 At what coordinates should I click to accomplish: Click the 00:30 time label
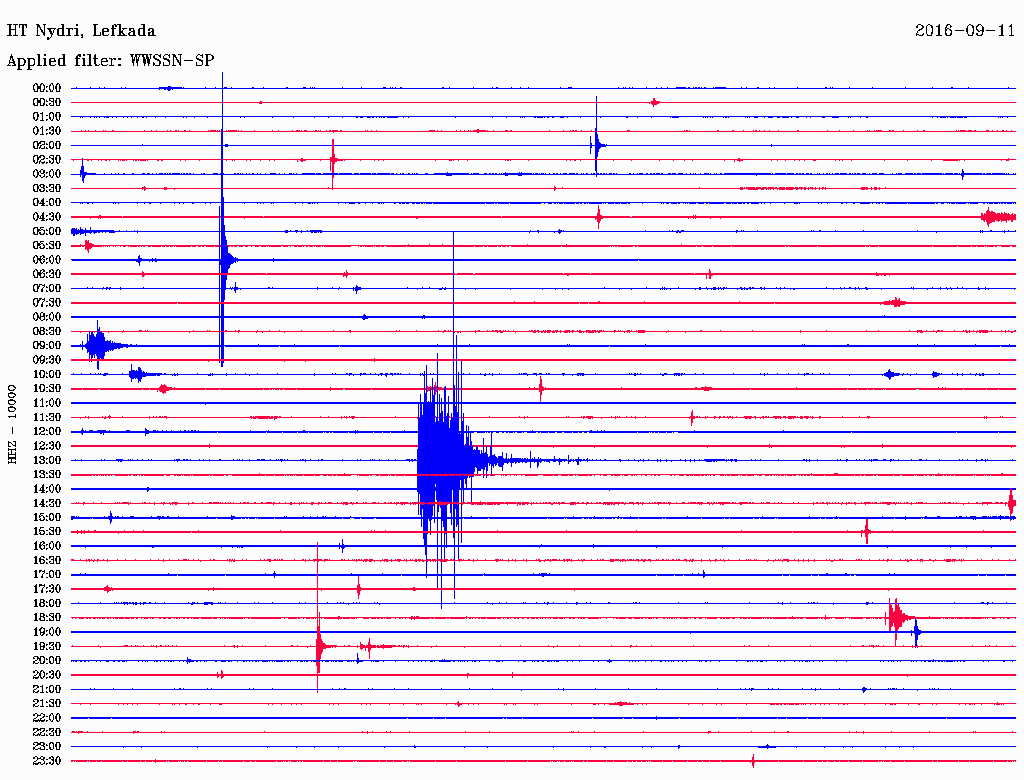click(x=47, y=103)
